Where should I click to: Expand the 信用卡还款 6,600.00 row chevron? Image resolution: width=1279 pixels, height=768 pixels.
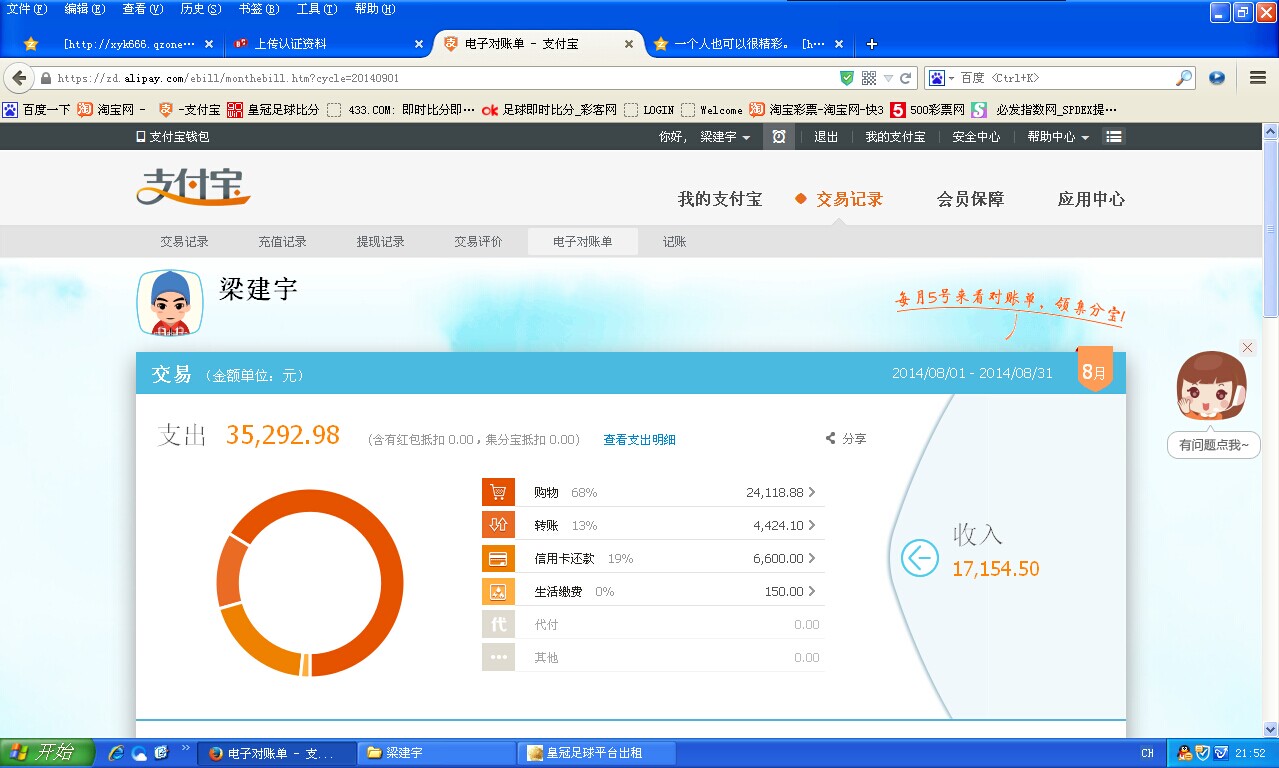coord(812,558)
